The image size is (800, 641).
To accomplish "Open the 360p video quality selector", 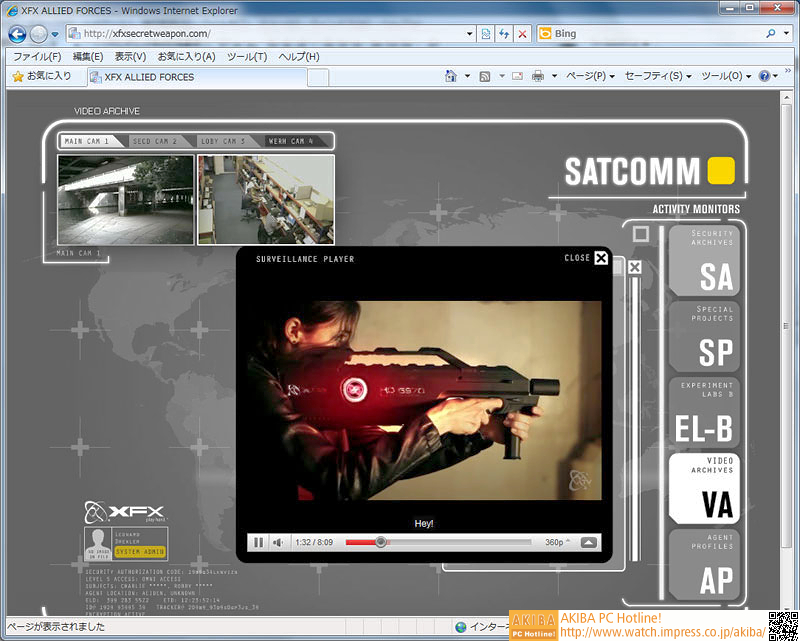I will (557, 542).
